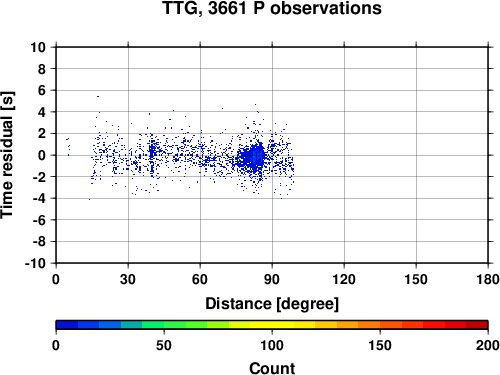Click the 50 tick label under colorbar
Screen dimensions: 500x375
tap(164, 345)
